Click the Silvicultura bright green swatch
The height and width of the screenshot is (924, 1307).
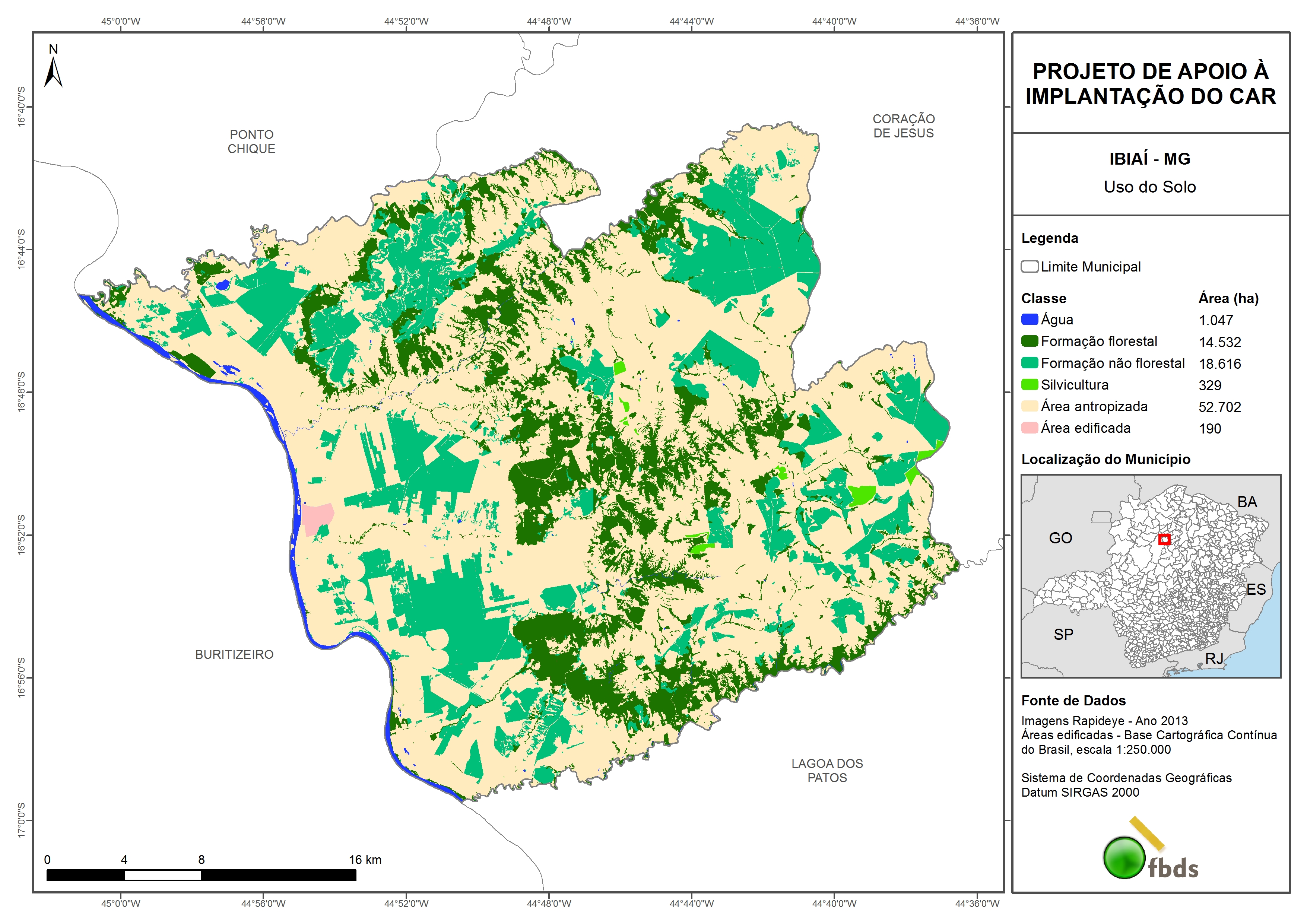click(x=1029, y=384)
